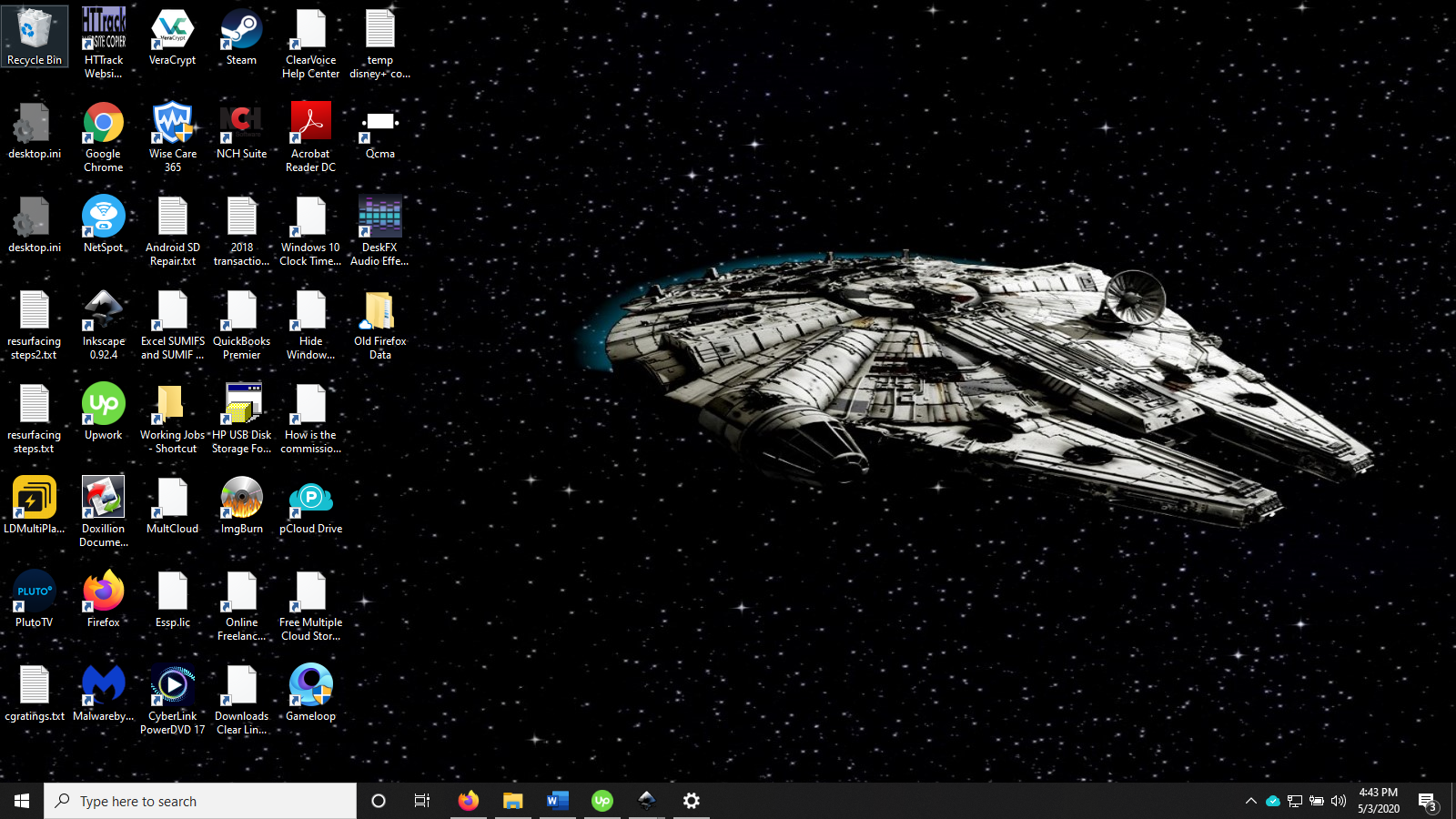Select the Essp.lic file
The width and height of the screenshot is (1456, 819).
click(173, 599)
